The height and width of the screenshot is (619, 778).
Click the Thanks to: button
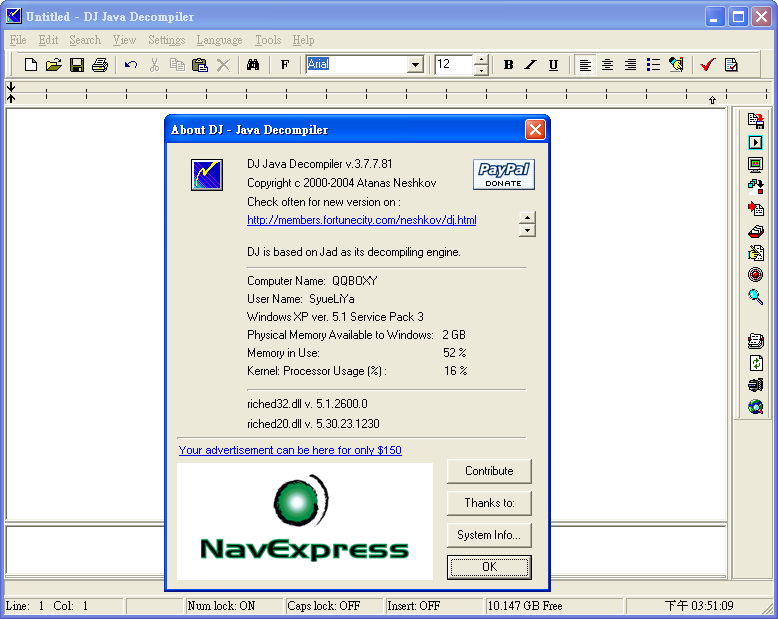[x=489, y=503]
